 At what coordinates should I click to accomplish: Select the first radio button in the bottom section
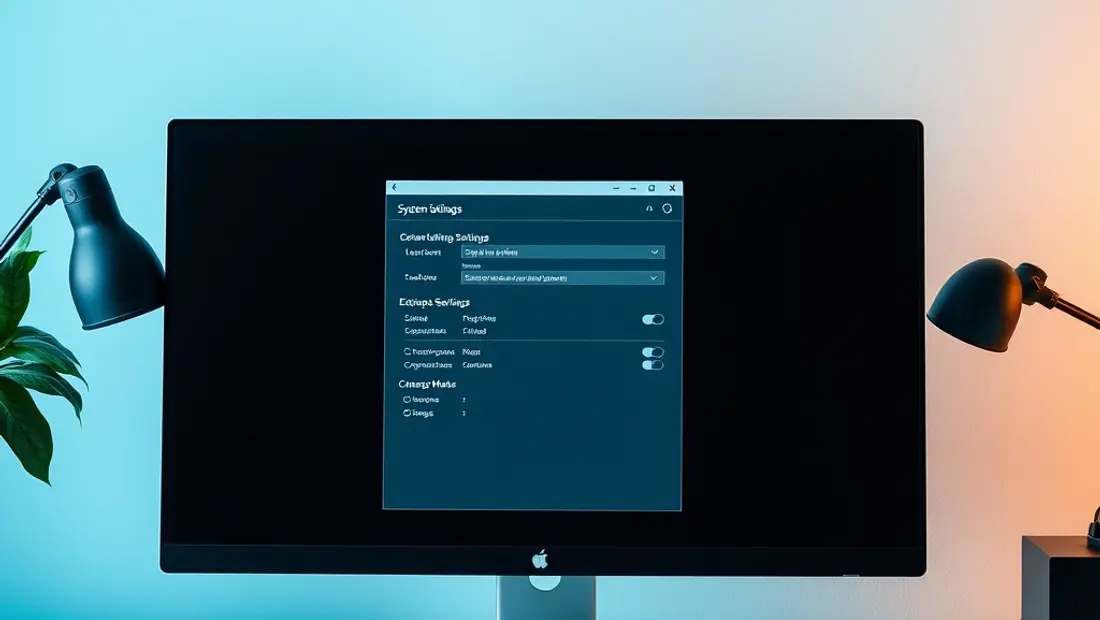(407, 399)
